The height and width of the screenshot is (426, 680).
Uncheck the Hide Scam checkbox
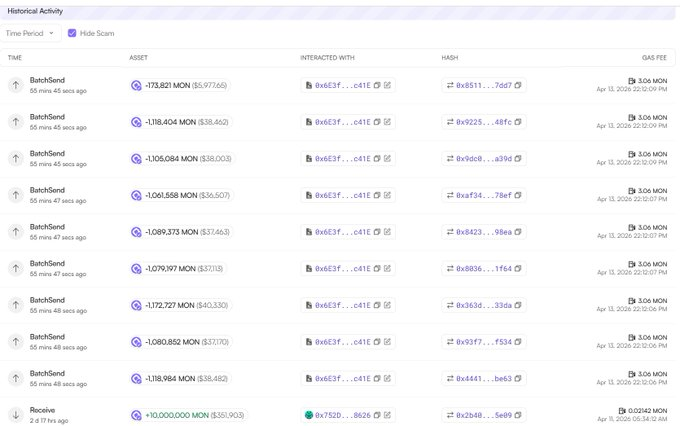pos(72,33)
